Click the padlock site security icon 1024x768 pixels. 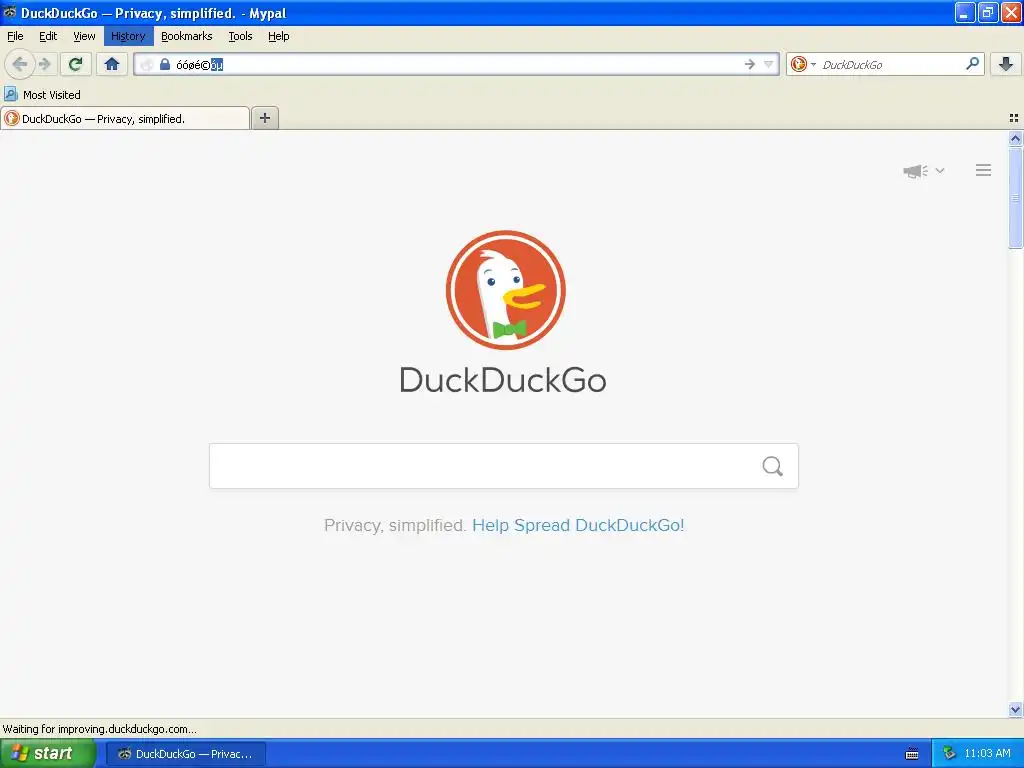pyautogui.click(x=165, y=64)
